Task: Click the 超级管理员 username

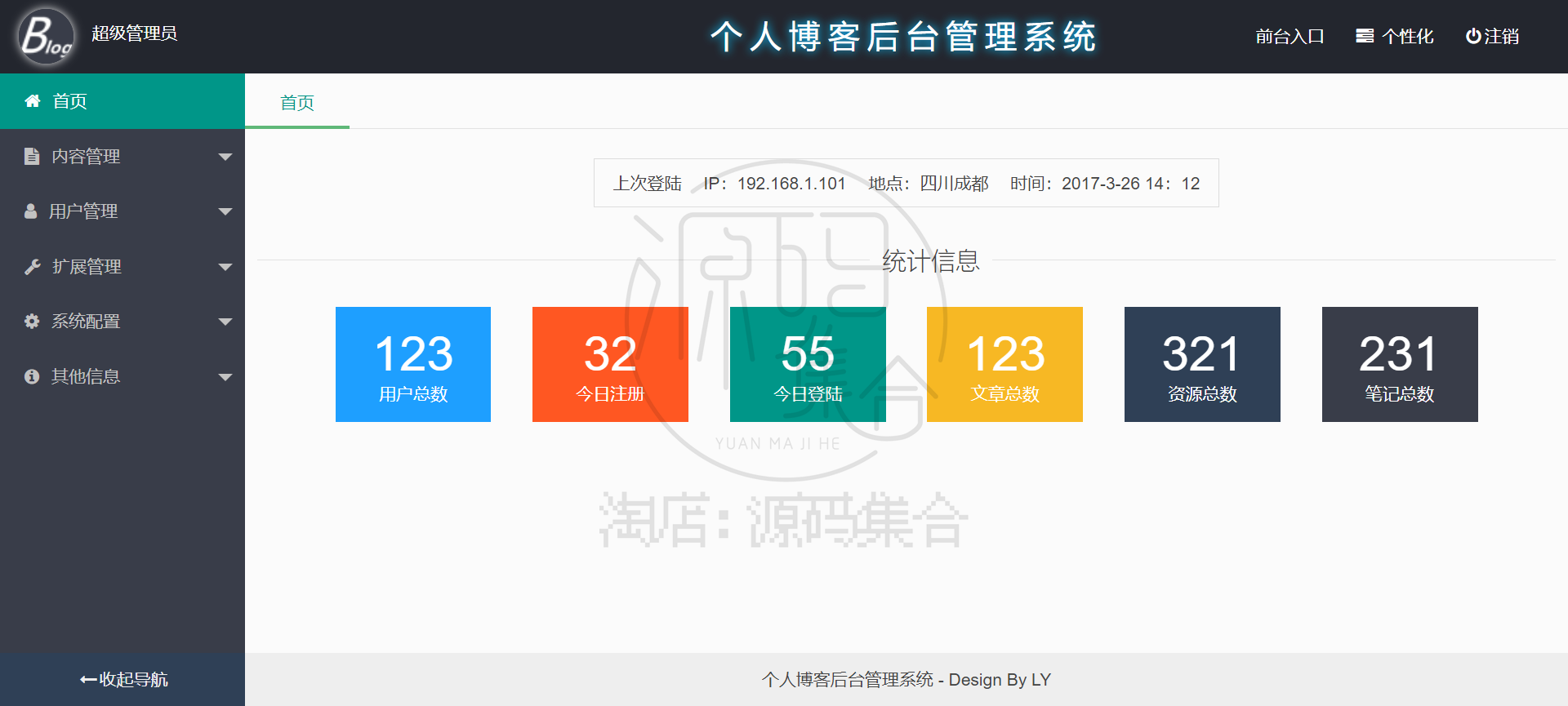Action: point(134,33)
